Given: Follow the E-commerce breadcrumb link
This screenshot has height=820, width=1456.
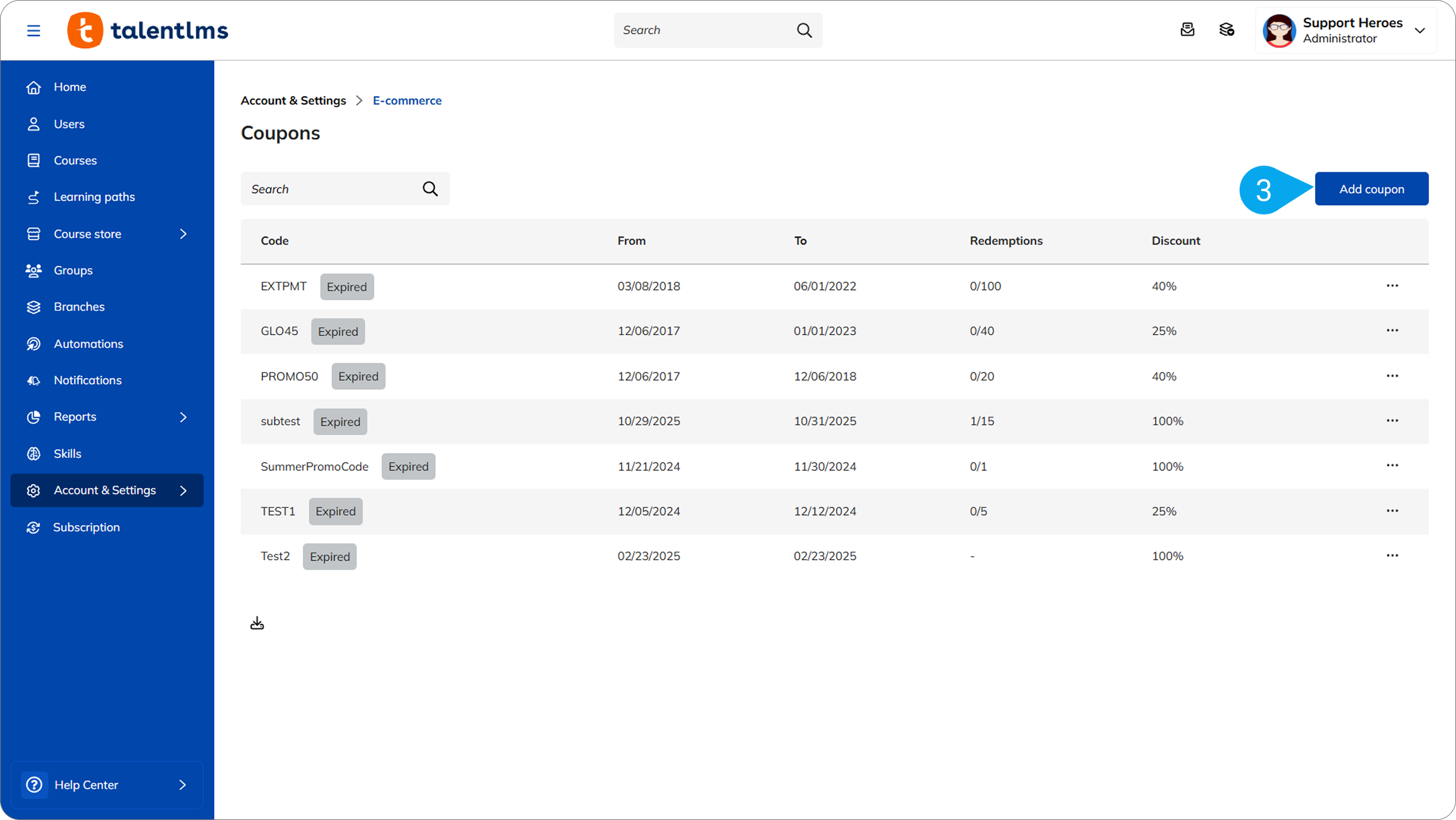Looking at the screenshot, I should coord(407,101).
